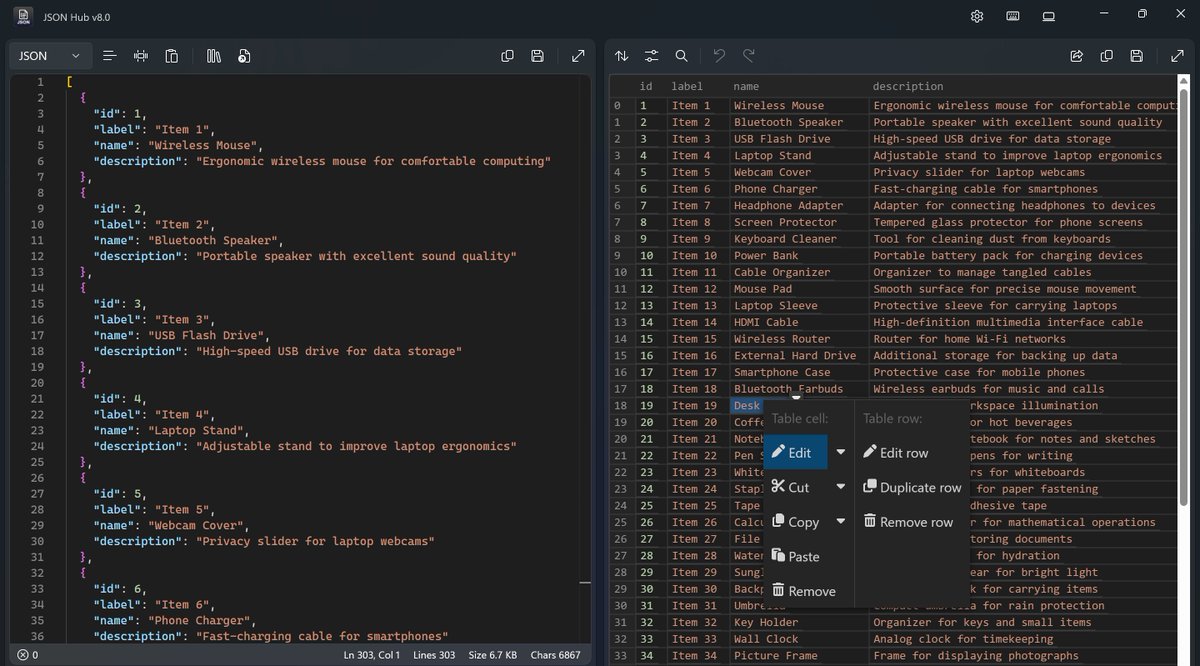Click the "Webcam Cover" string in code editor
The width and height of the screenshot is (1200, 666).
point(198,525)
